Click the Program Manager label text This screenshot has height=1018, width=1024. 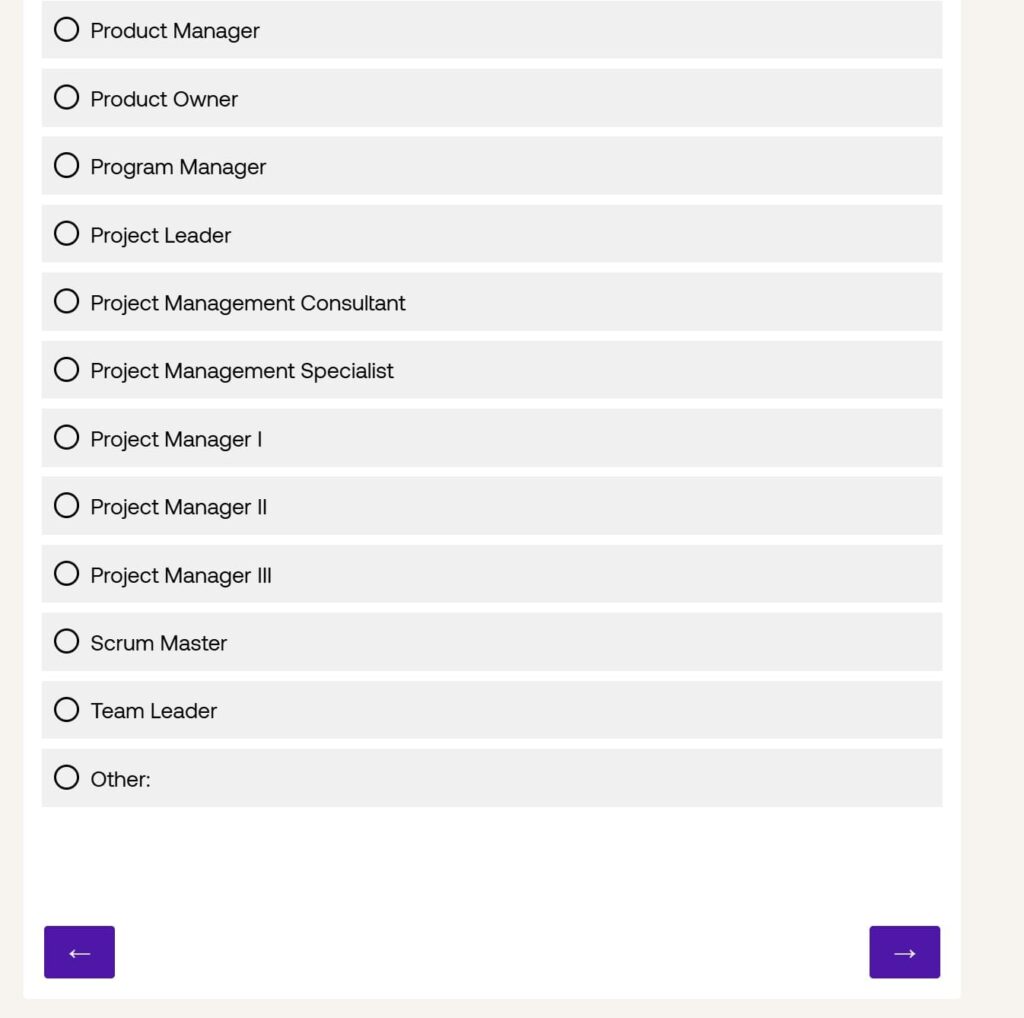(x=178, y=167)
